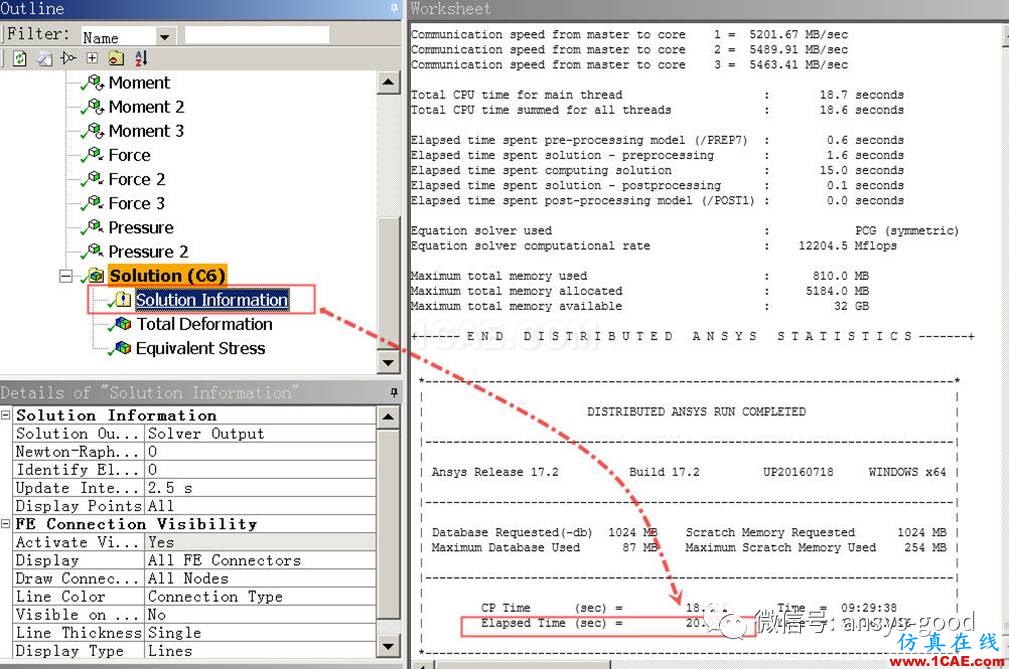Click the refresh icon in Outline toolbar
Viewport: 1009px width, 669px height.
tap(20, 59)
